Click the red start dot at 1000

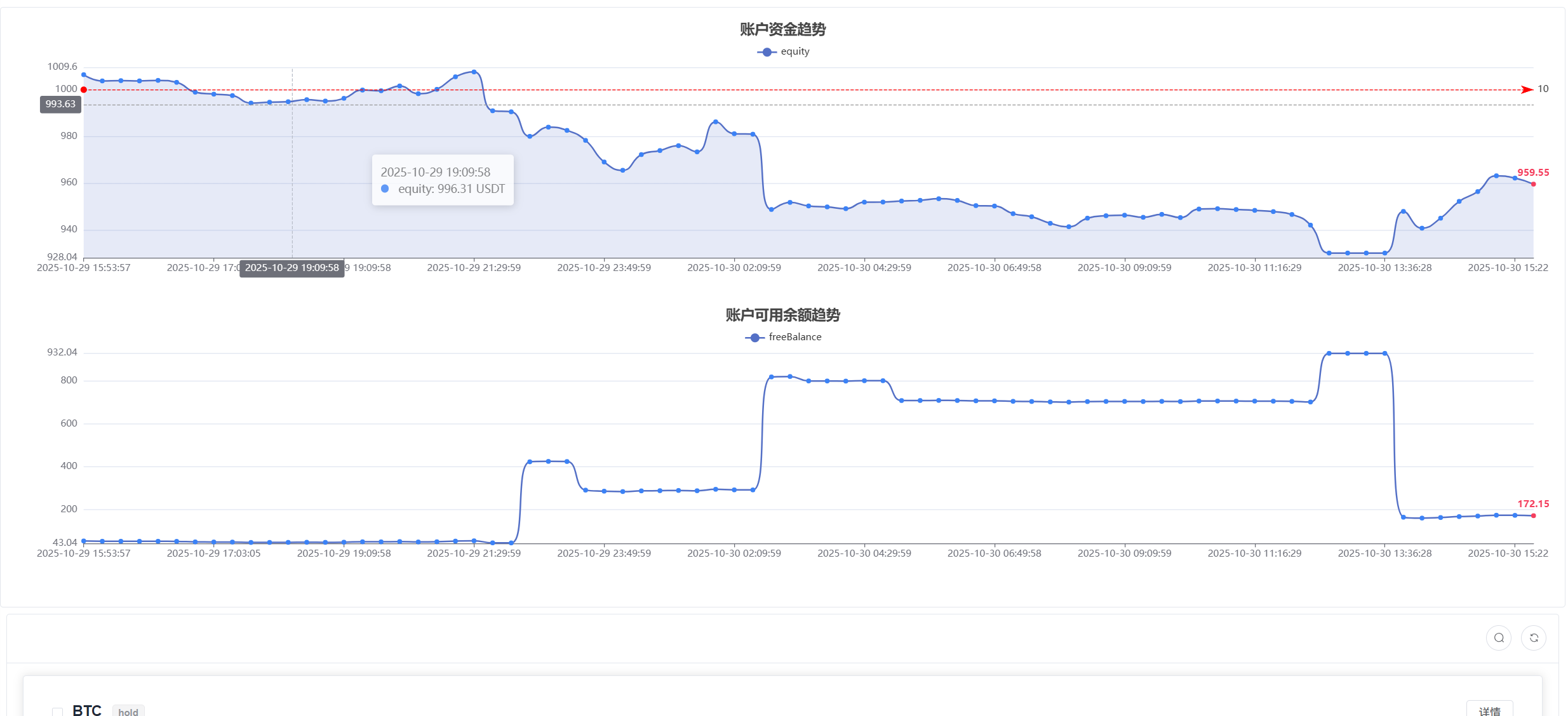point(84,89)
